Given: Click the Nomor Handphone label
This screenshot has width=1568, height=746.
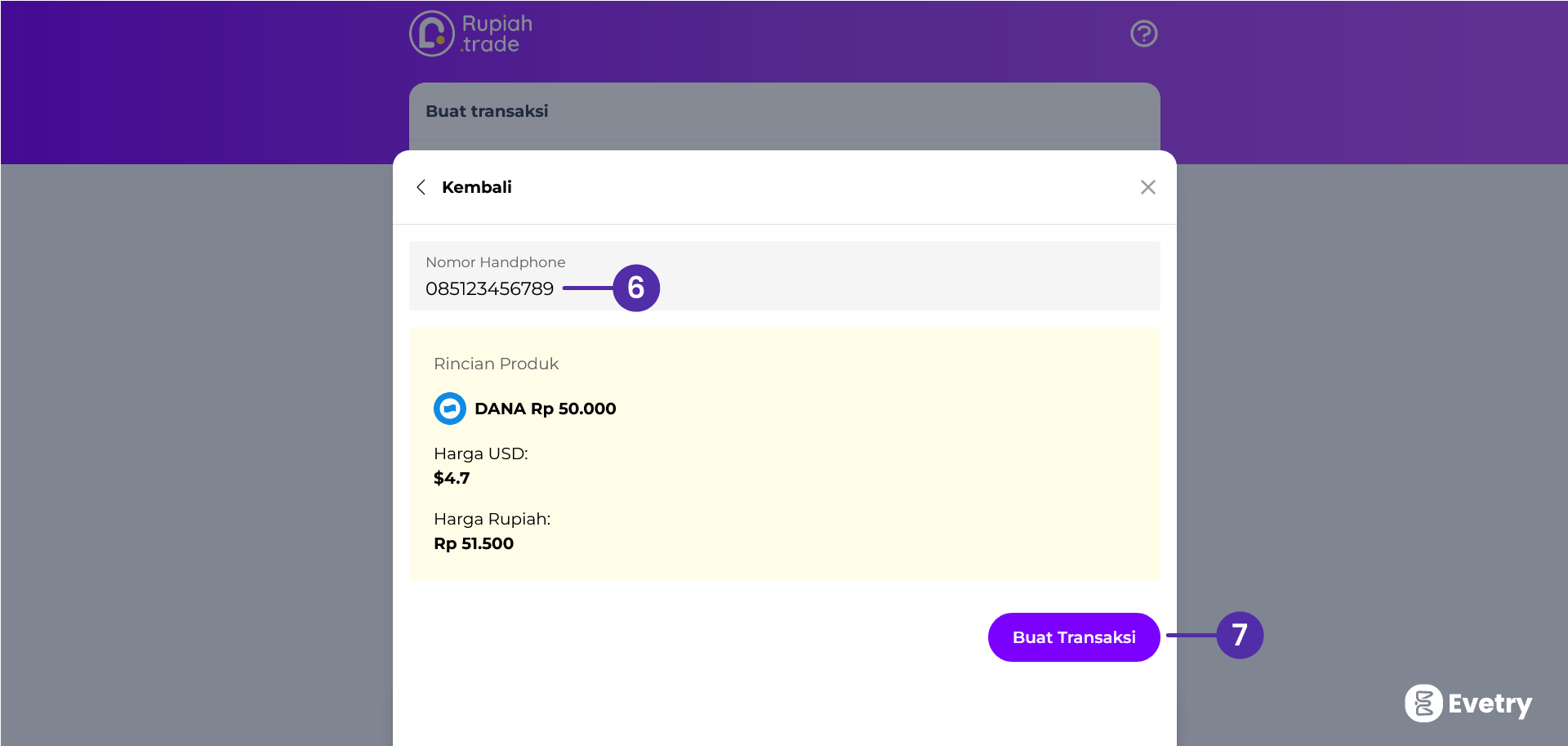Looking at the screenshot, I should (x=495, y=262).
